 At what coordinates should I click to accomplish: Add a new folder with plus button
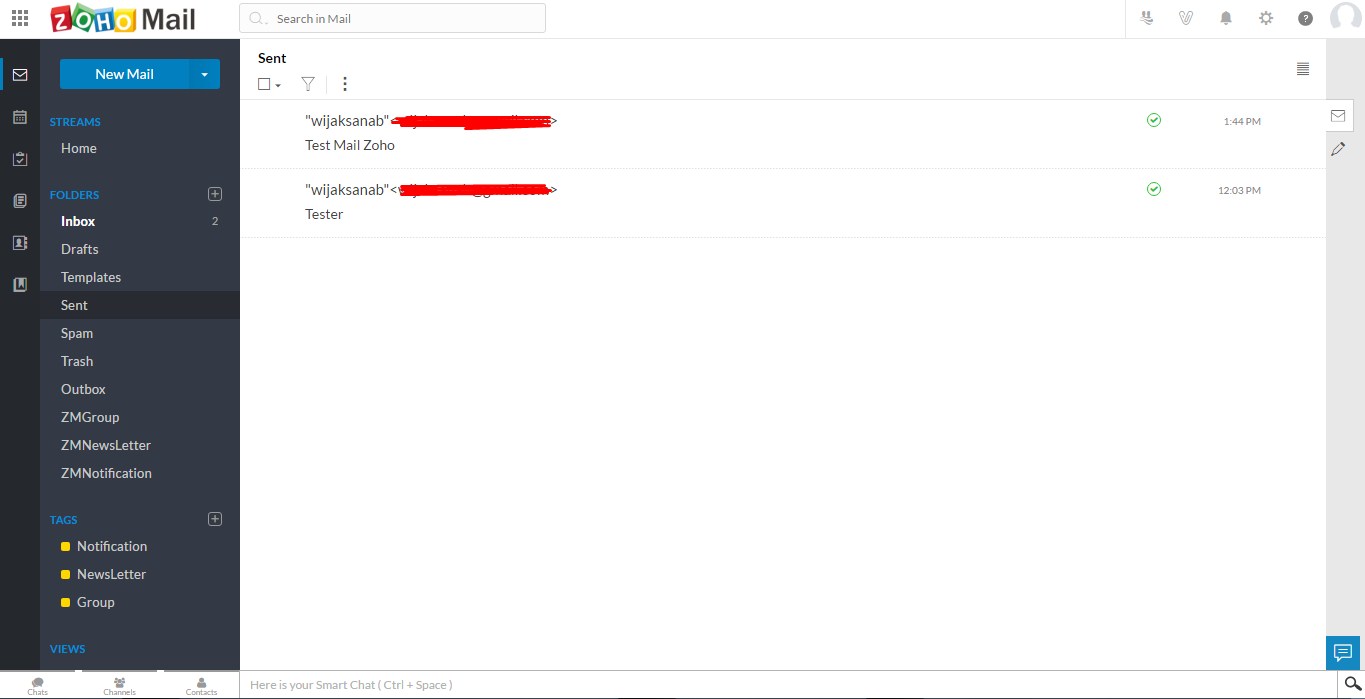tap(215, 194)
